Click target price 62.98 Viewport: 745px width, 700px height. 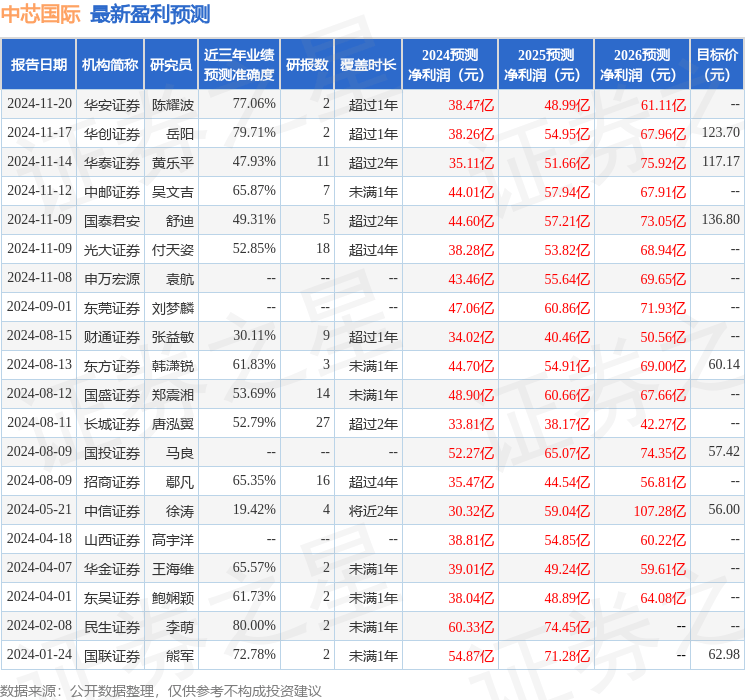click(724, 654)
